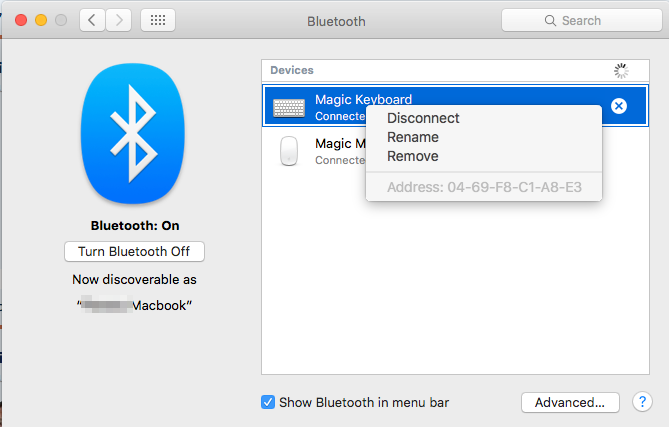Choose Disconnect from the context menu
This screenshot has width=669, height=427.
[x=423, y=118]
